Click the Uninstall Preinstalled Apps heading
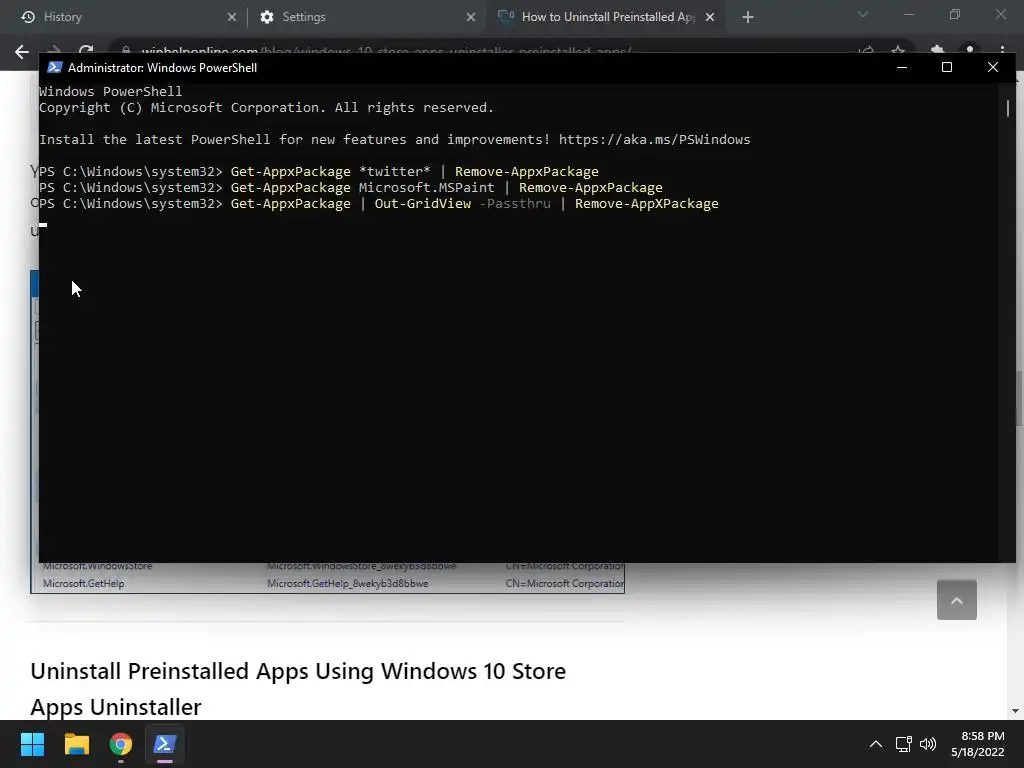Screen dimensions: 1024x768 tap(298, 689)
